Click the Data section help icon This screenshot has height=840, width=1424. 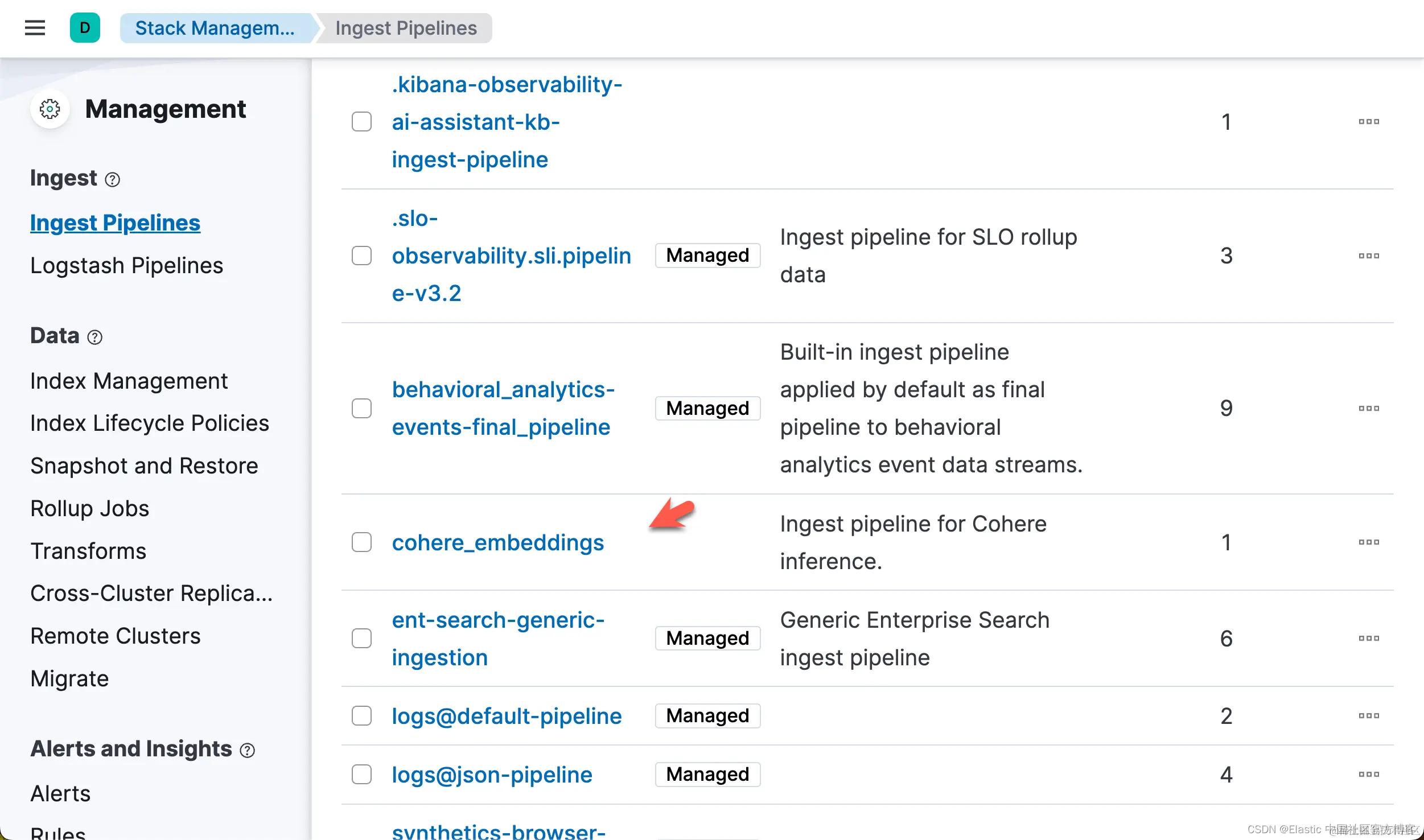coord(94,337)
